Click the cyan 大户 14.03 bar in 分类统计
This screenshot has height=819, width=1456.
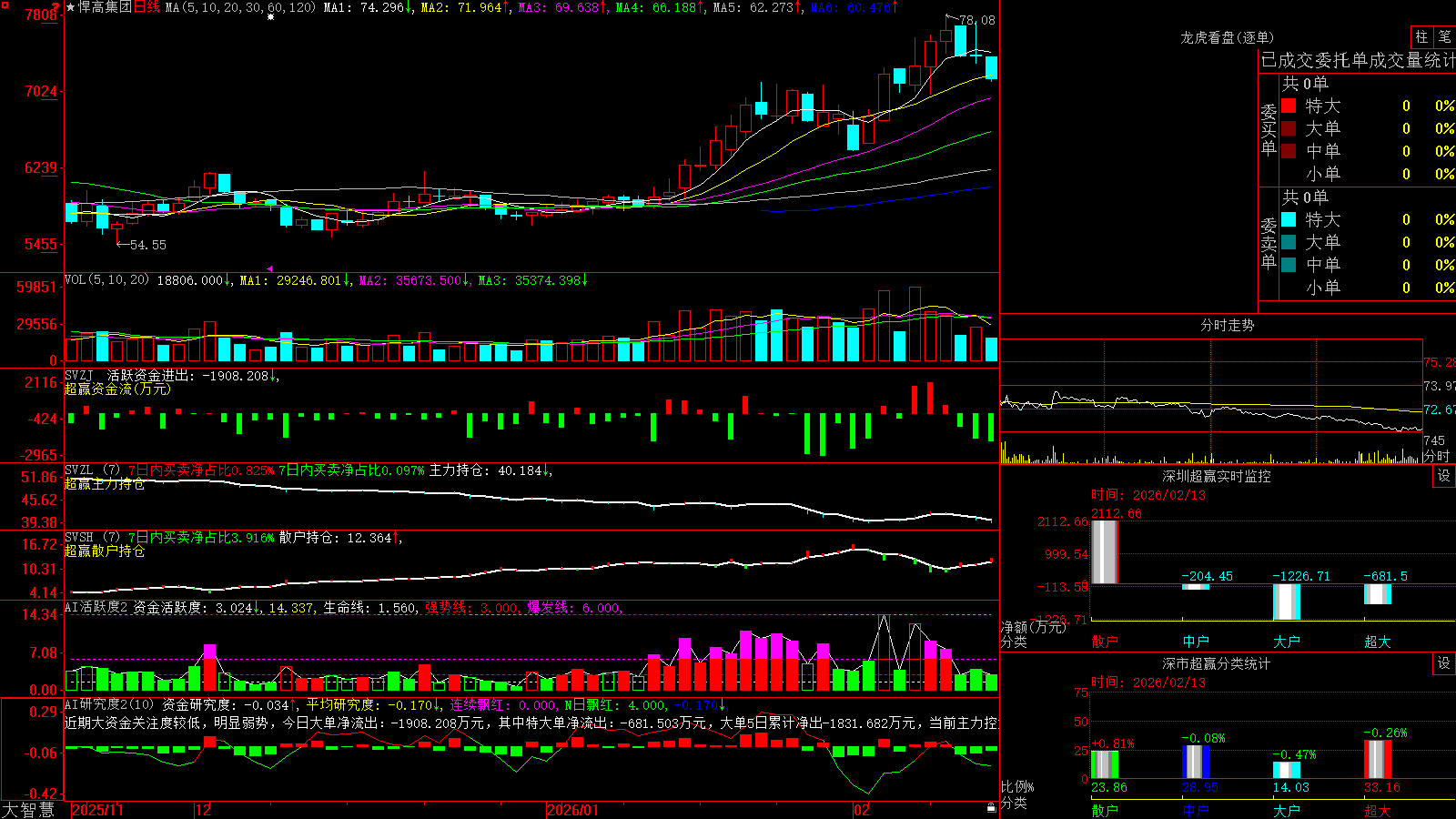(1287, 770)
